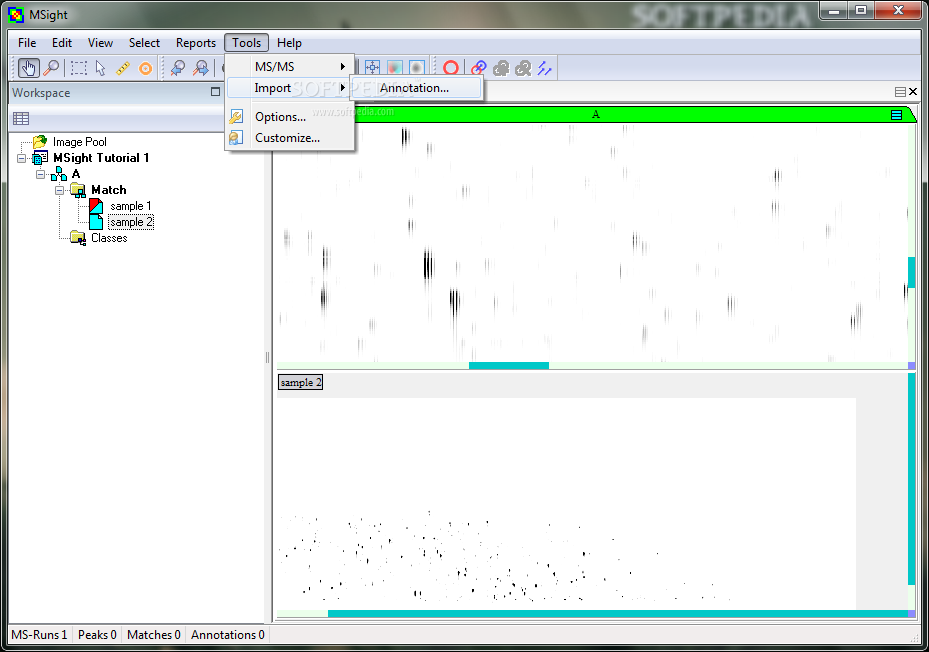Screen dimensions: 929x652
Task: Click the gray blurred spot icon
Action: tap(417, 68)
